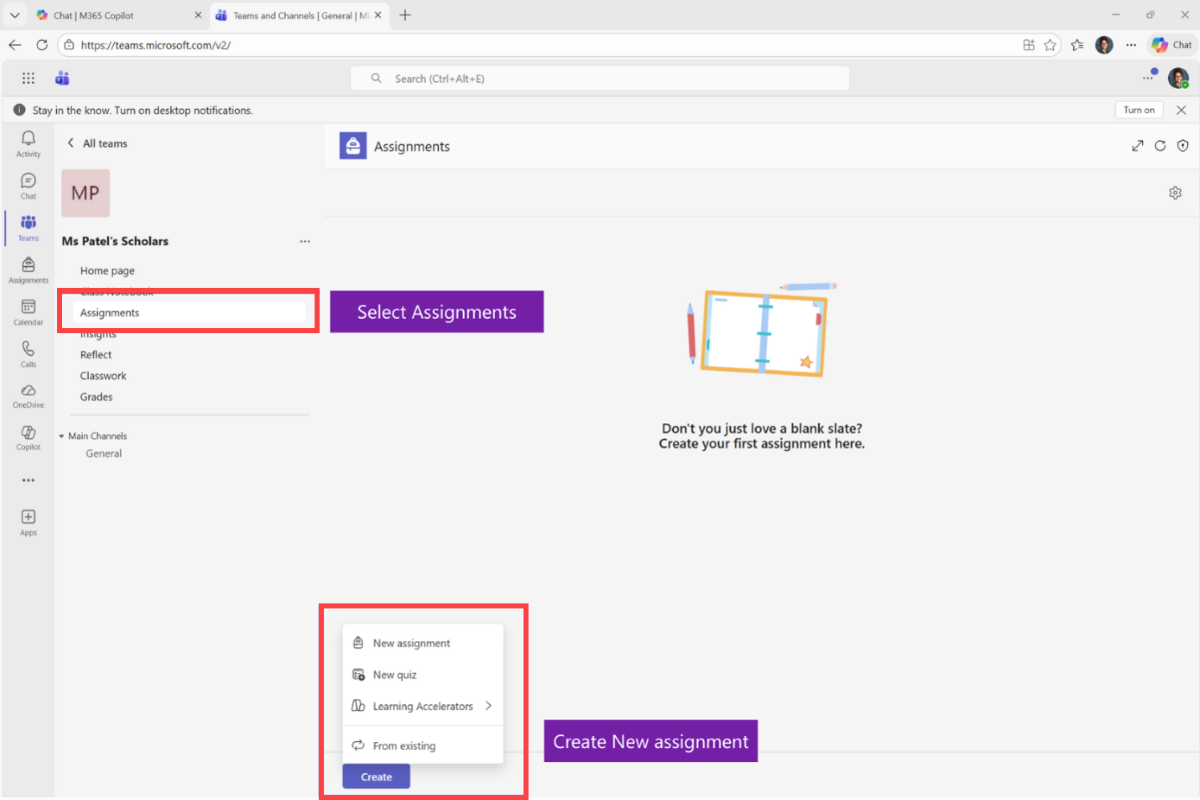
Task: Open browser settings and more menu
Action: [1131, 45]
